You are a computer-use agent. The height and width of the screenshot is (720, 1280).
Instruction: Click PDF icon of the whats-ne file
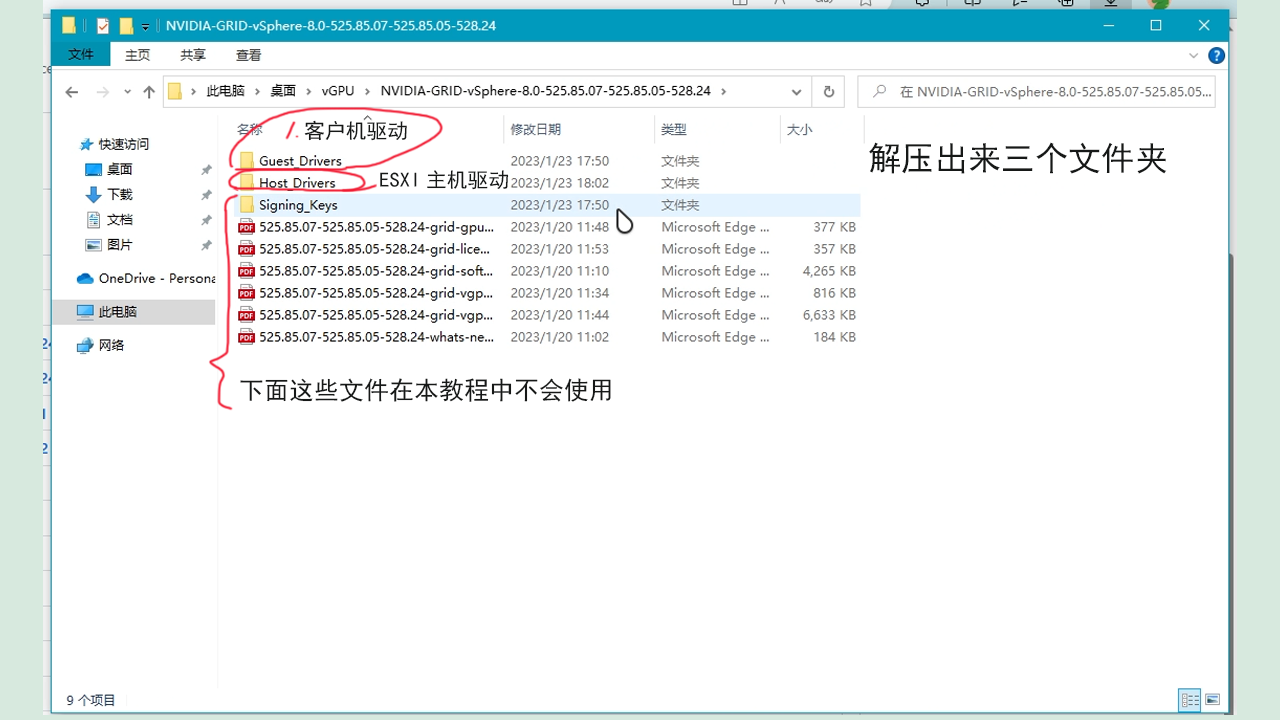pos(246,337)
